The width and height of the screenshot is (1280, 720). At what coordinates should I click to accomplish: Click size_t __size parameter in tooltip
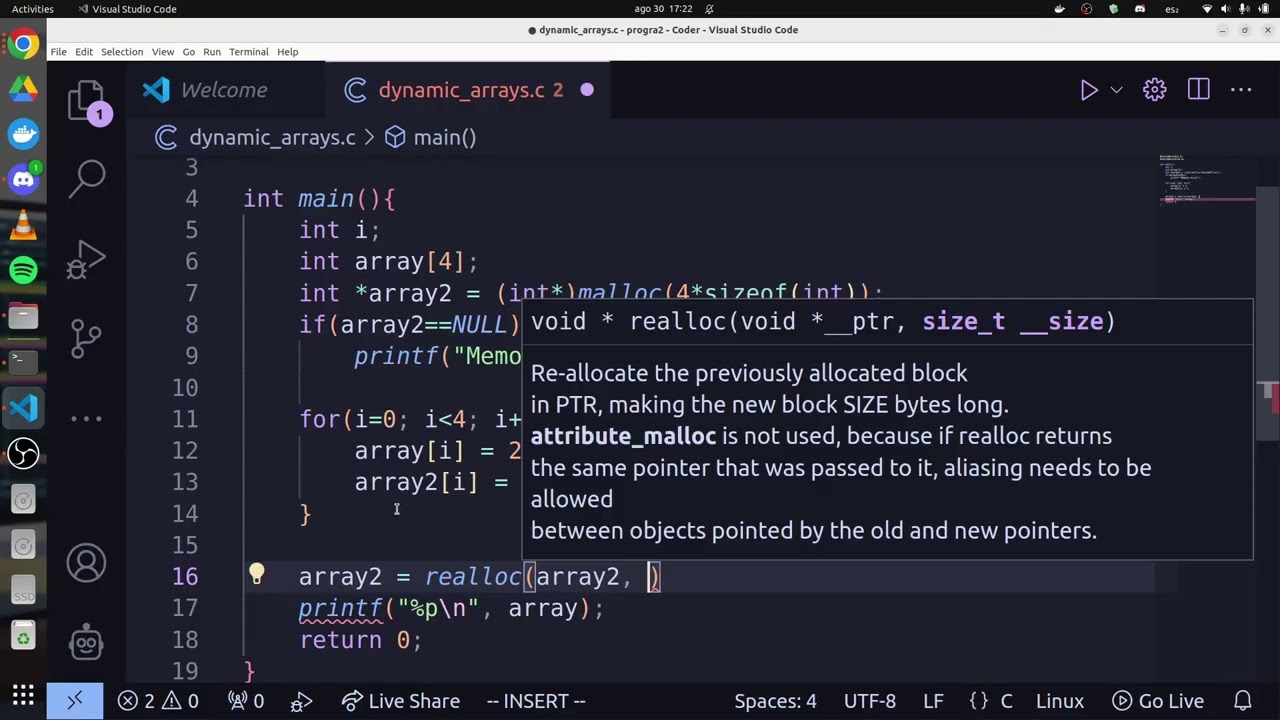point(1011,321)
